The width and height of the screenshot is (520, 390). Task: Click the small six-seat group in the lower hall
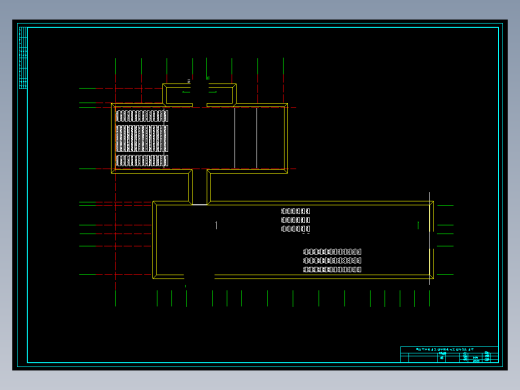296,220
